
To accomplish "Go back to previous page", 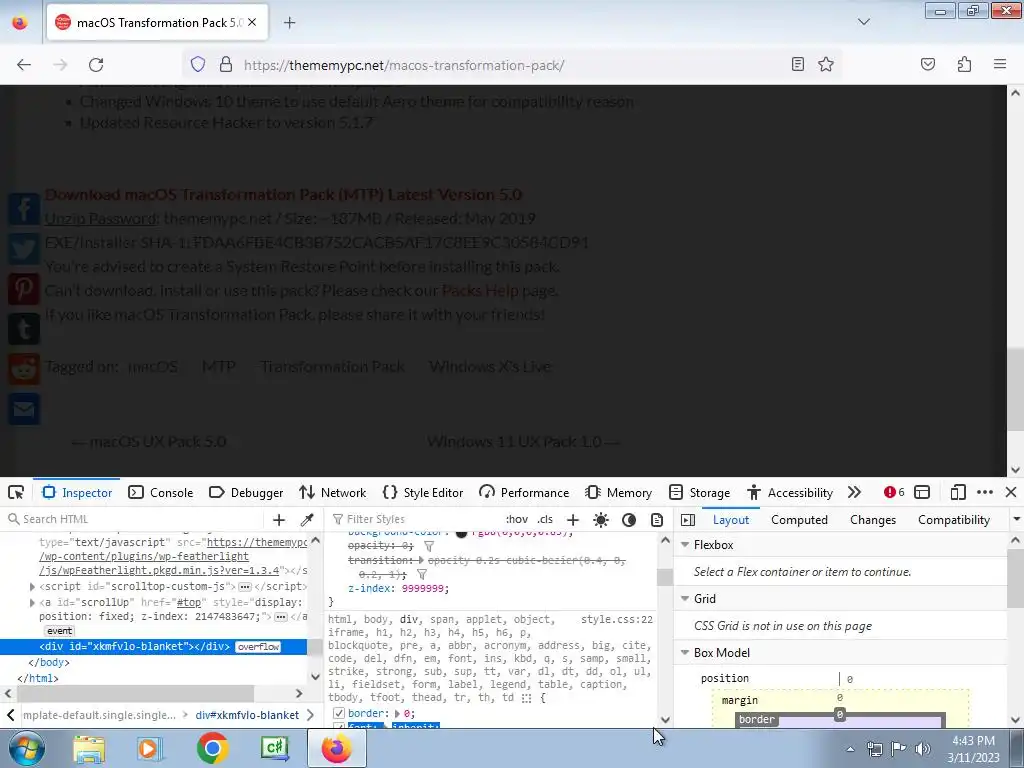I will (24, 65).
